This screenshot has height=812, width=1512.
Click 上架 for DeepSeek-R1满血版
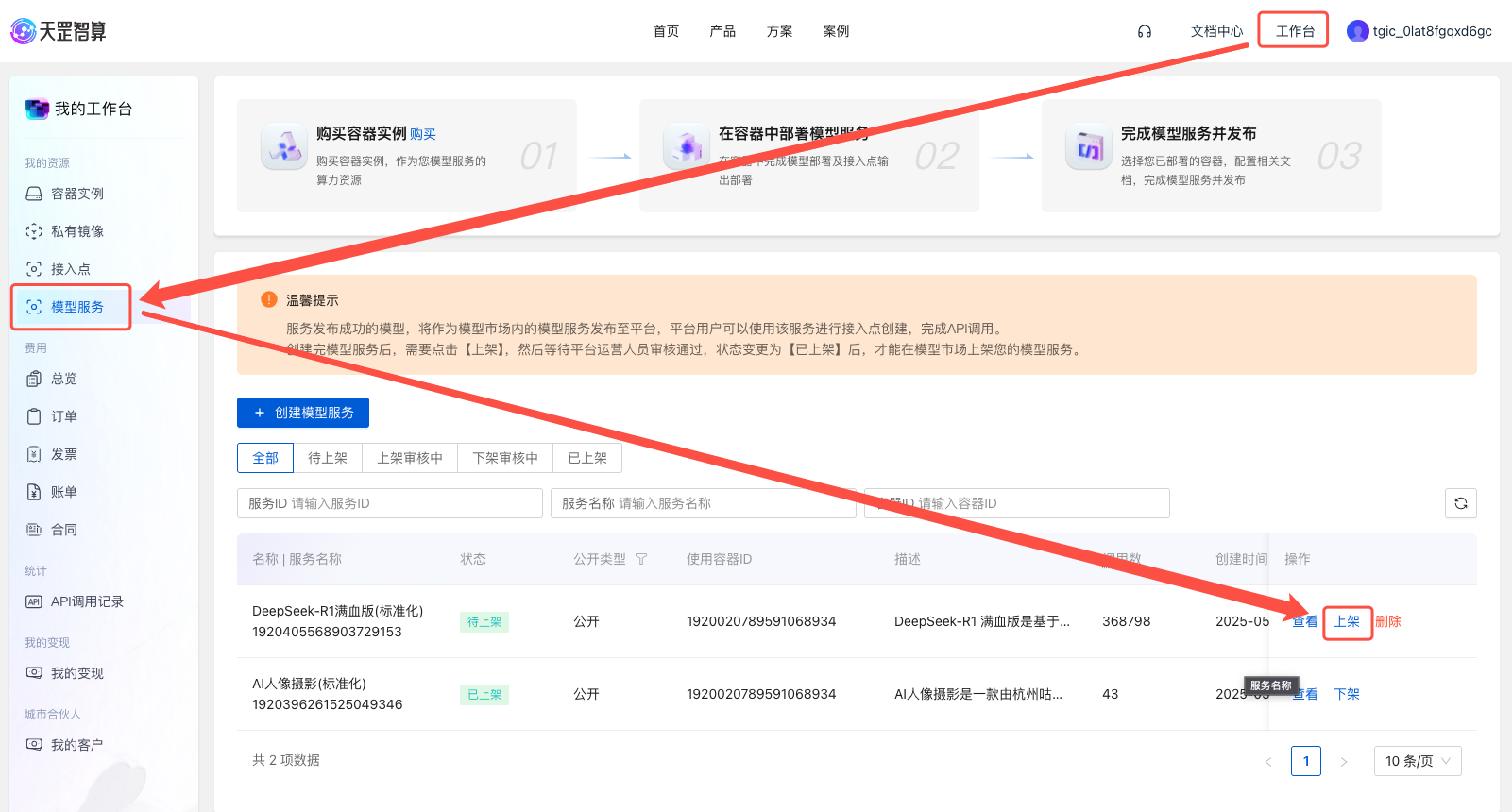1347,621
